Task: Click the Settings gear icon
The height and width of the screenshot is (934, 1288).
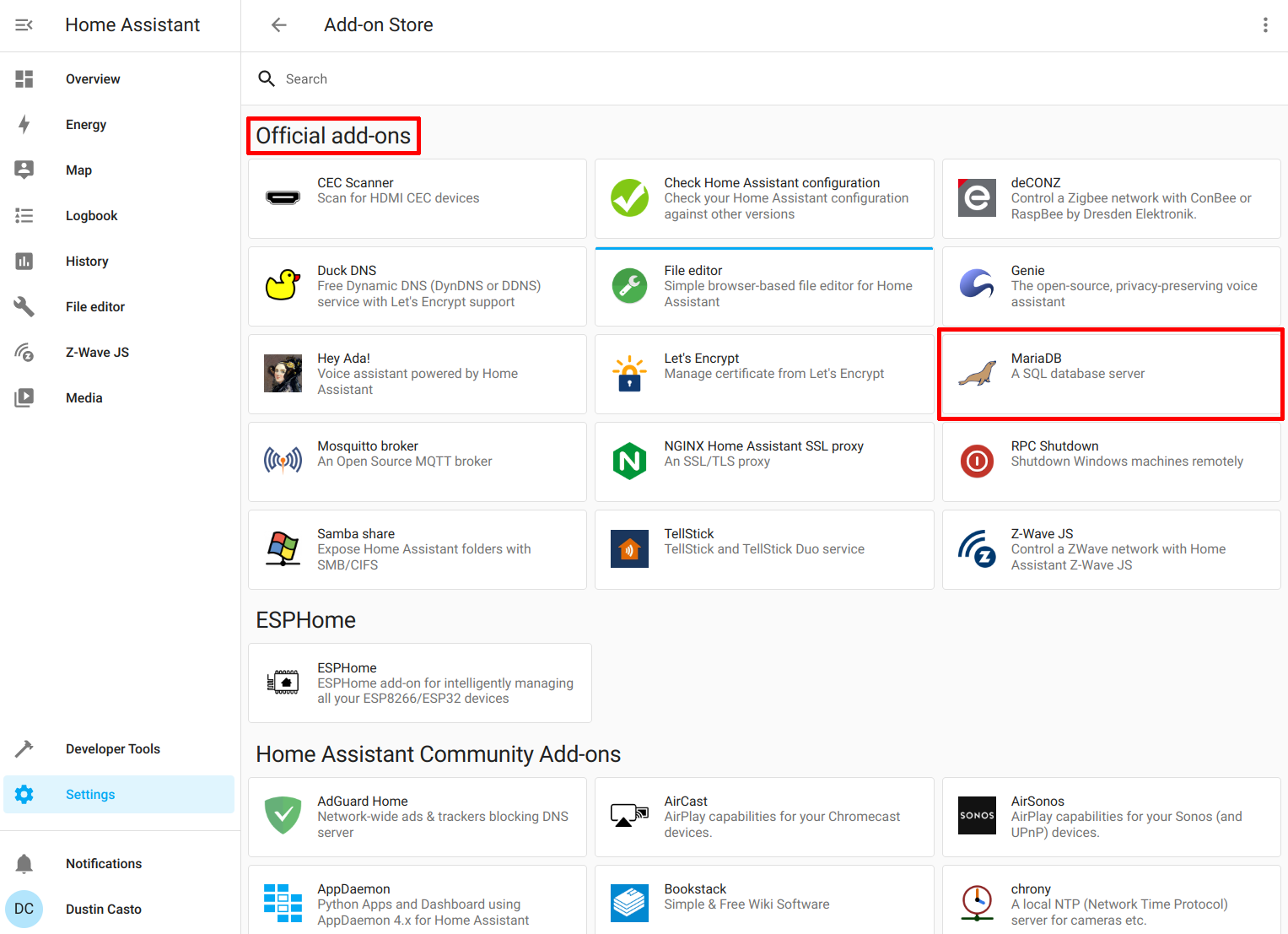Action: (24, 795)
